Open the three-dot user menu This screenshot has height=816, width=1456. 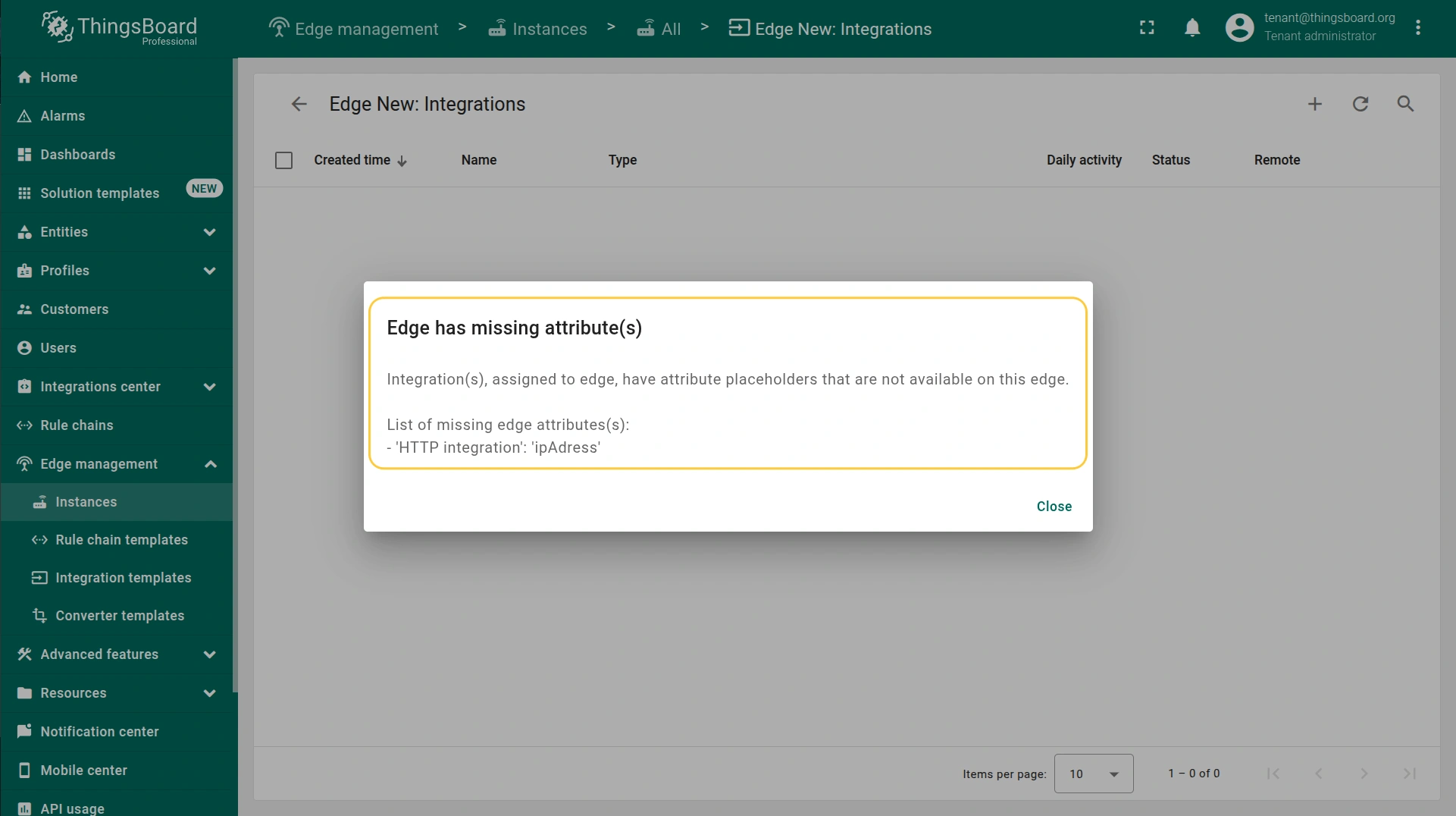pos(1417,28)
